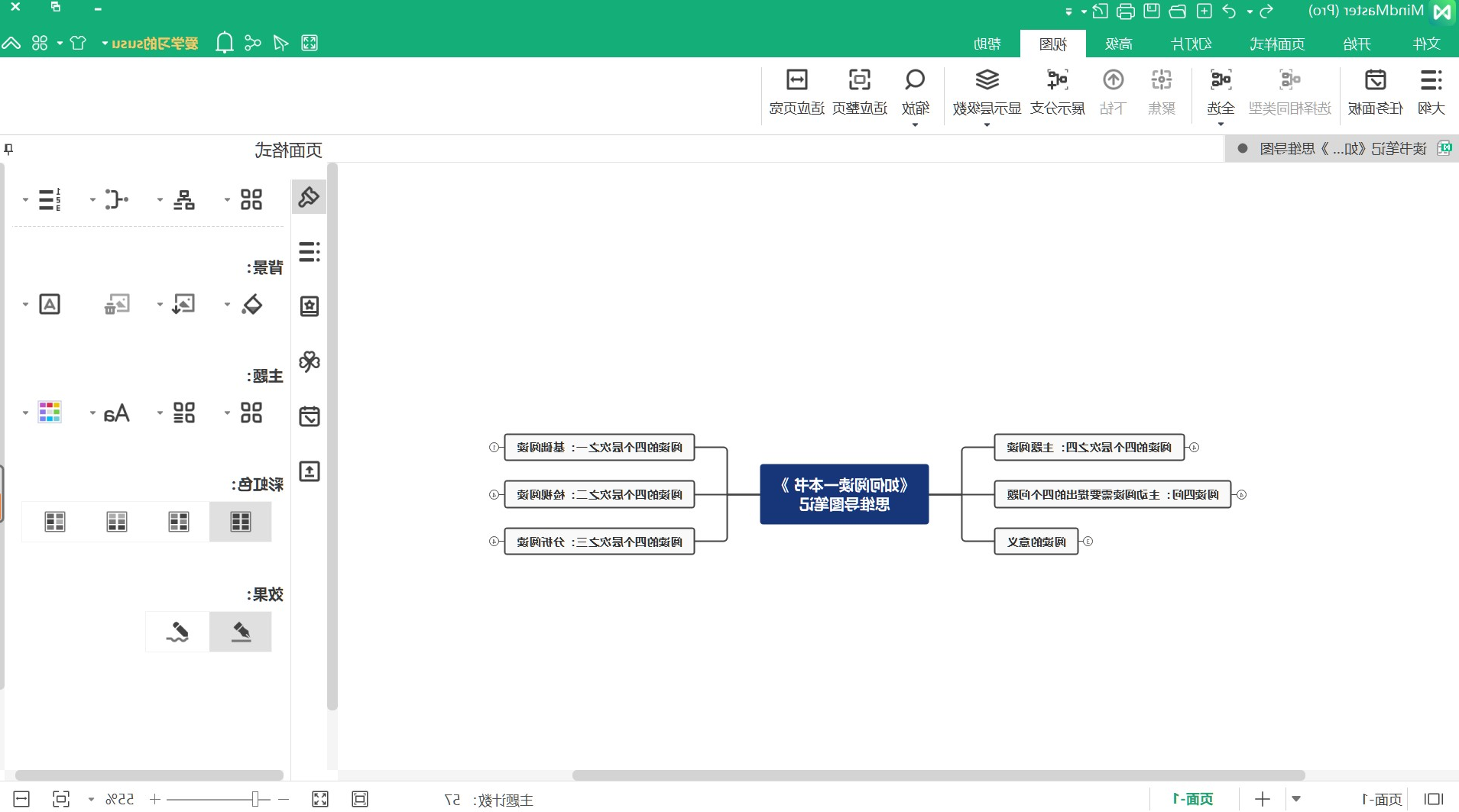Click the full screen icon in status bar
The width and height of the screenshot is (1459, 812).
tap(320, 799)
